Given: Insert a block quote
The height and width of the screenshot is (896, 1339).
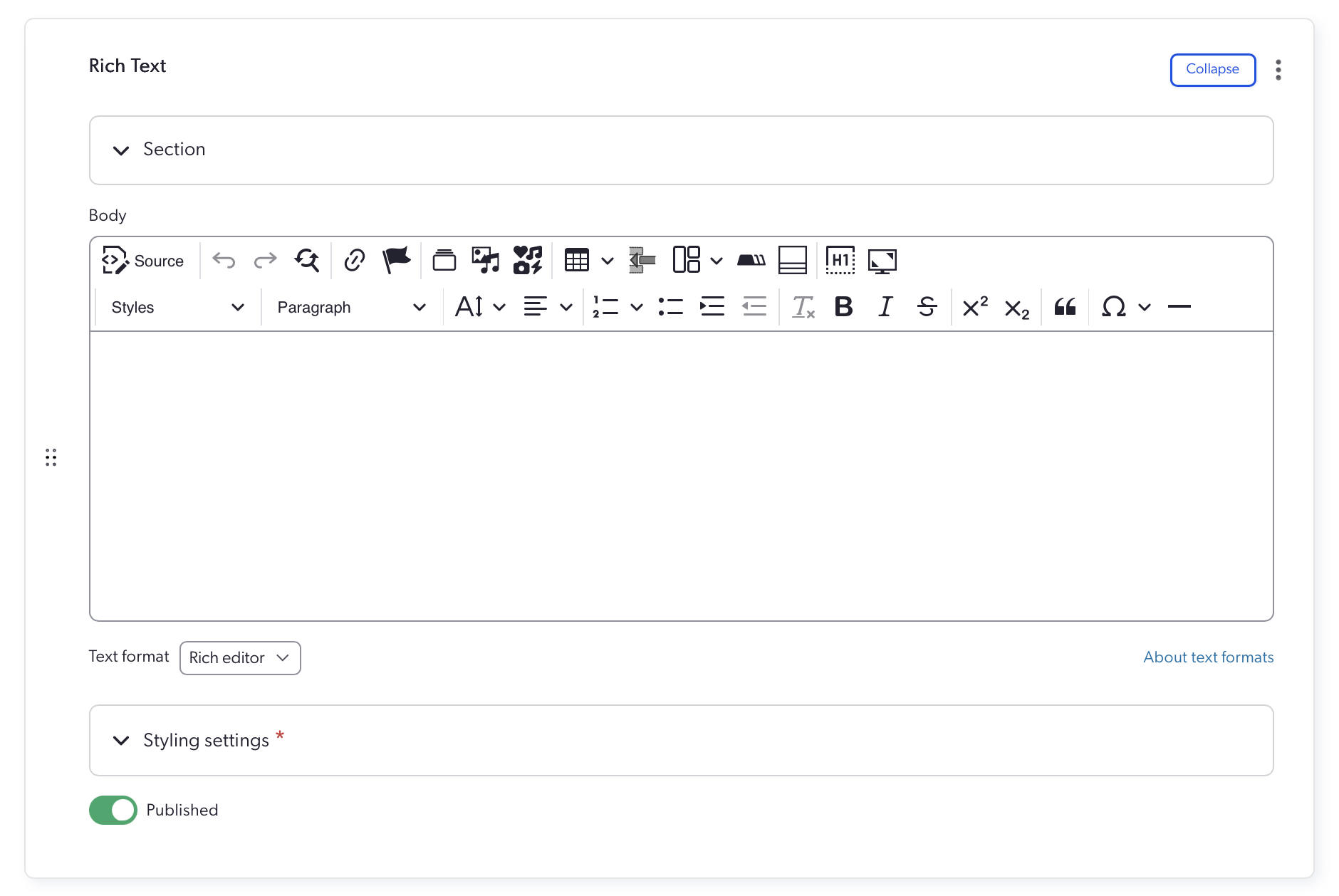Looking at the screenshot, I should click(1065, 308).
